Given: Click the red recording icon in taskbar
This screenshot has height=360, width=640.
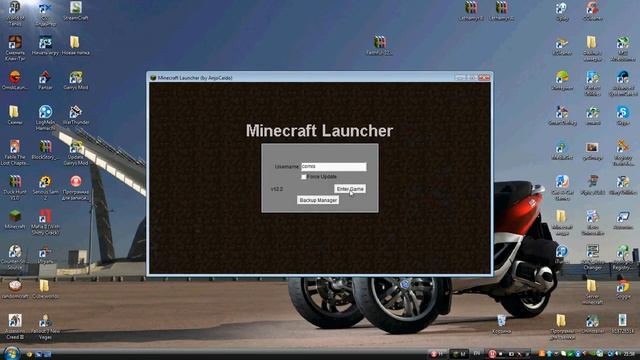Looking at the screenshot, I should tap(492, 353).
